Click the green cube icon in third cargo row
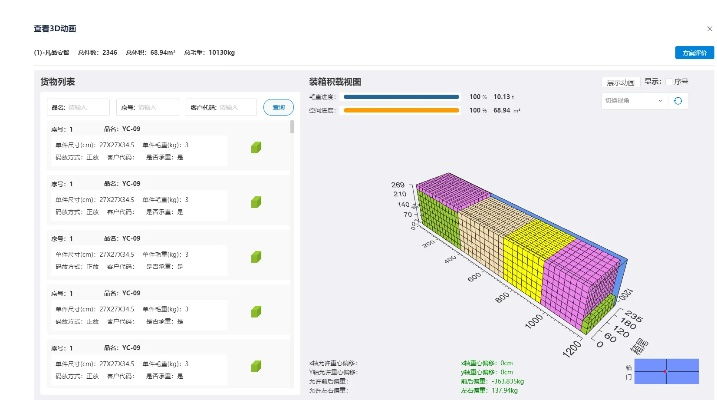This screenshot has width=717, height=400. click(x=256, y=257)
